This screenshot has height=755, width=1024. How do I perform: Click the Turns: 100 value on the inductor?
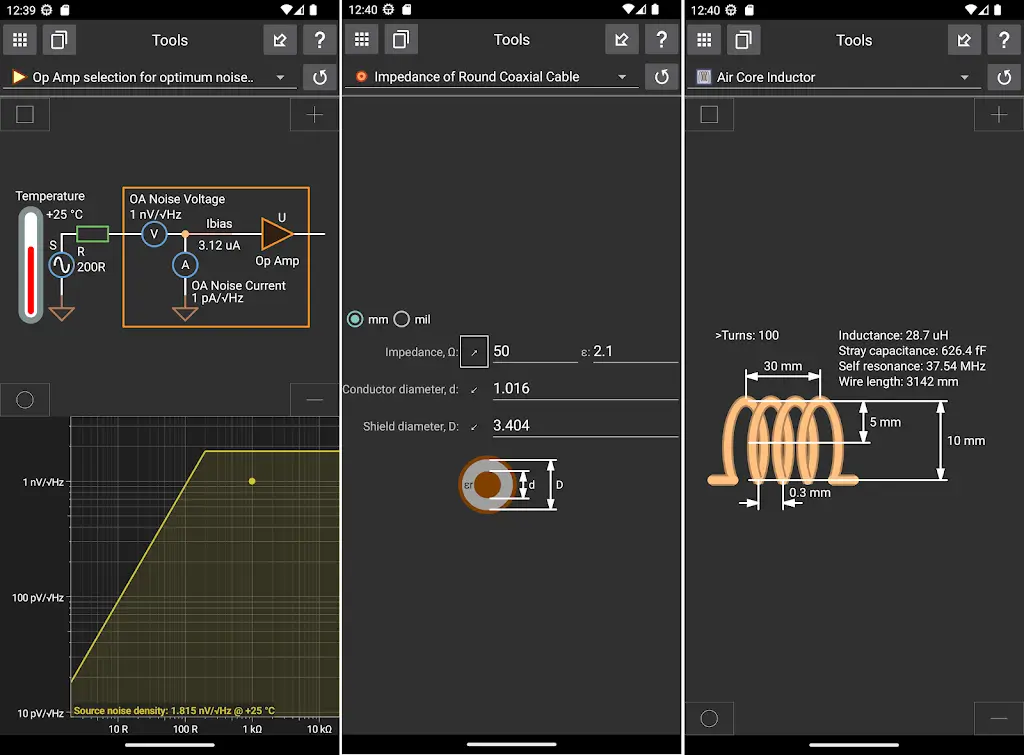(747, 335)
